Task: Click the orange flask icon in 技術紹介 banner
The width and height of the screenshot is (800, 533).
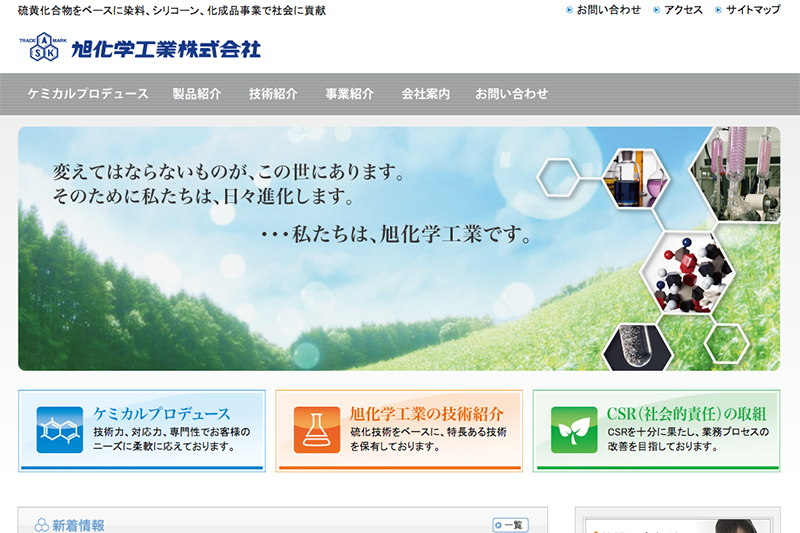Action: click(x=317, y=429)
